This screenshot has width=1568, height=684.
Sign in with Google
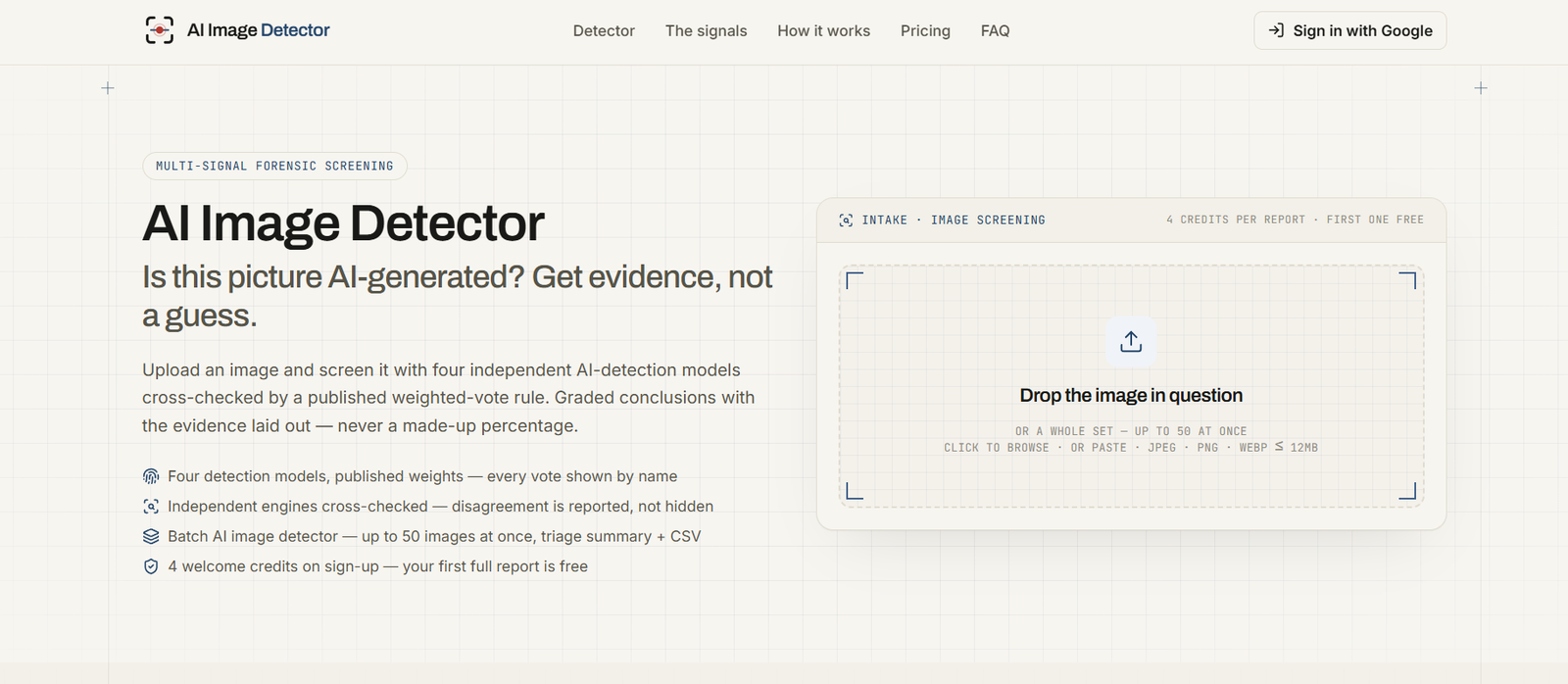(x=1349, y=30)
